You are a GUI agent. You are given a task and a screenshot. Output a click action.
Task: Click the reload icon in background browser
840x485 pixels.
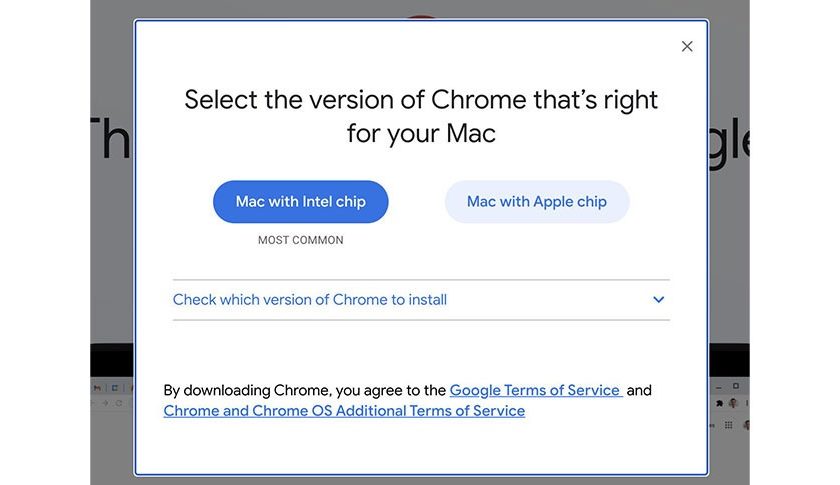[119, 403]
